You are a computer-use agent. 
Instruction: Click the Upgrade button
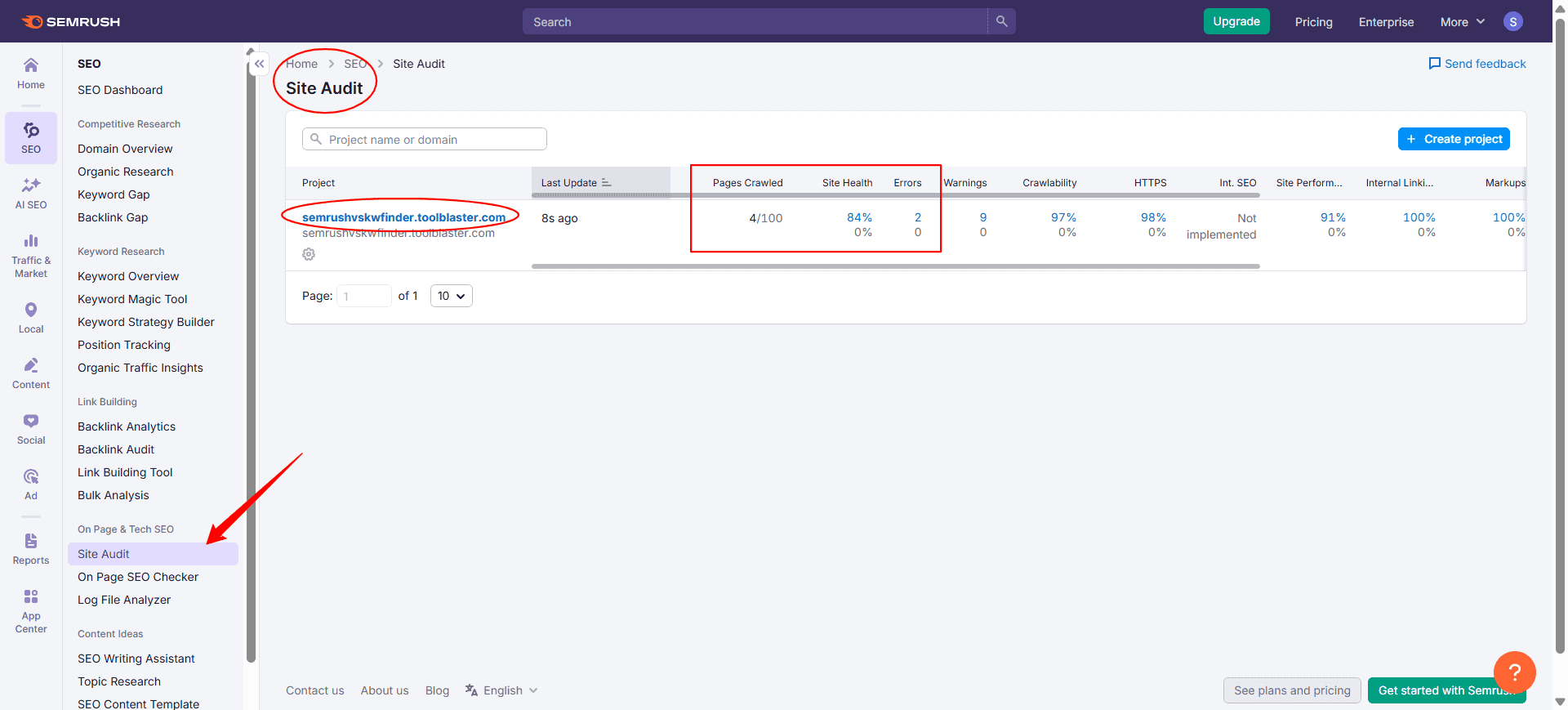point(1236,21)
